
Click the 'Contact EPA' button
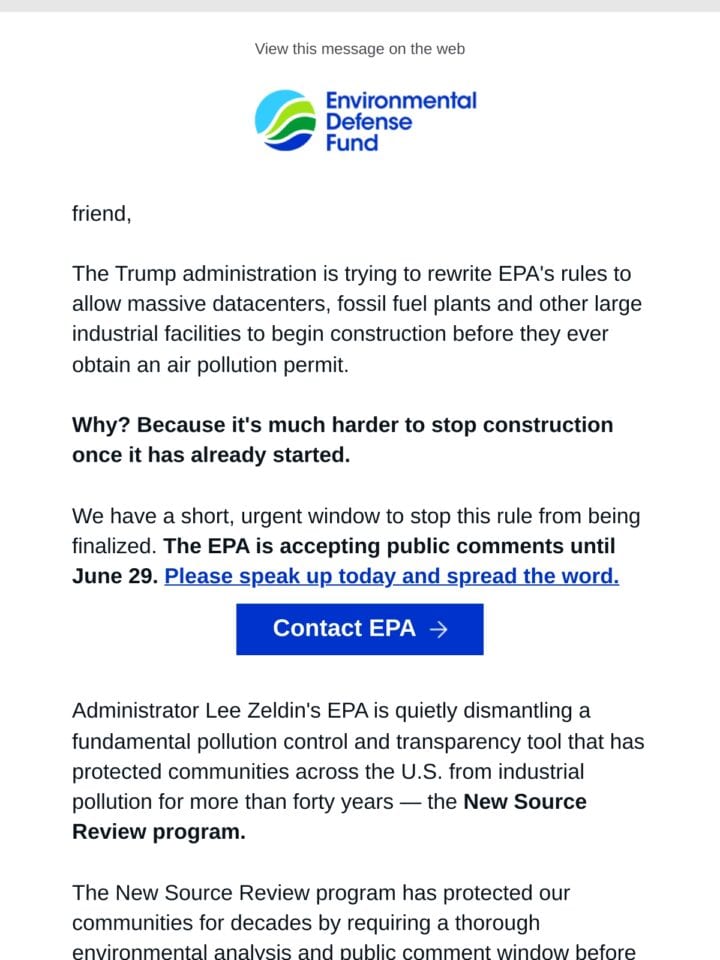pos(360,629)
